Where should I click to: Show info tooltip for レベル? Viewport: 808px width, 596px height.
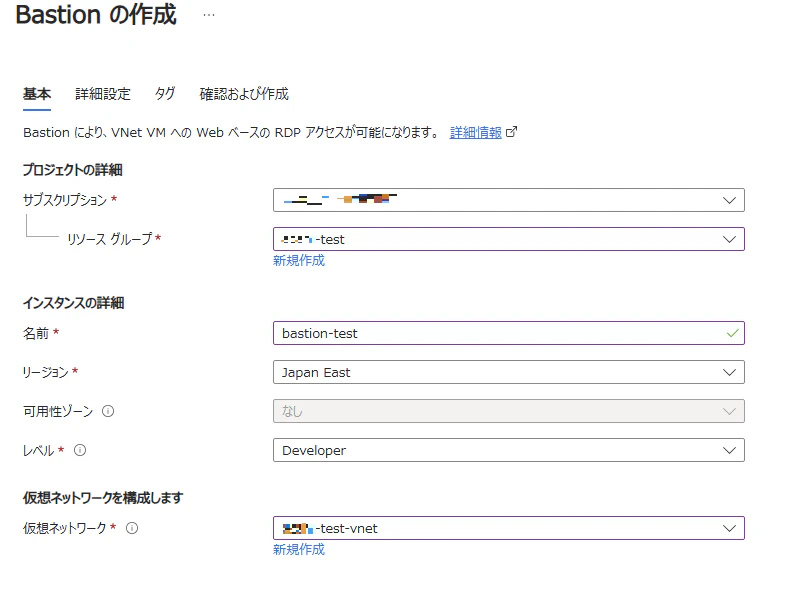[x=80, y=450]
